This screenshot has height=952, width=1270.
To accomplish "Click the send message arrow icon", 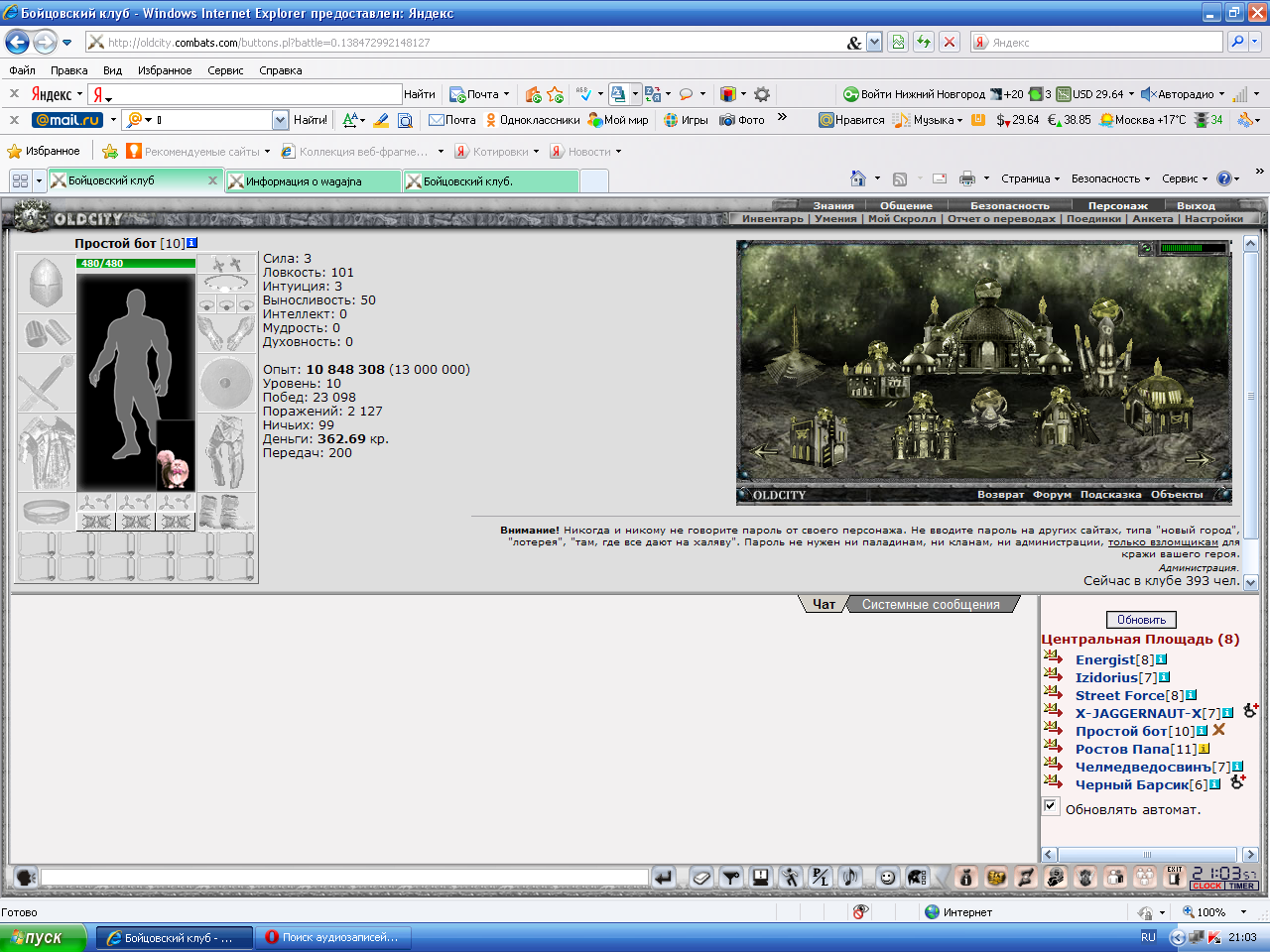I will click(x=664, y=877).
